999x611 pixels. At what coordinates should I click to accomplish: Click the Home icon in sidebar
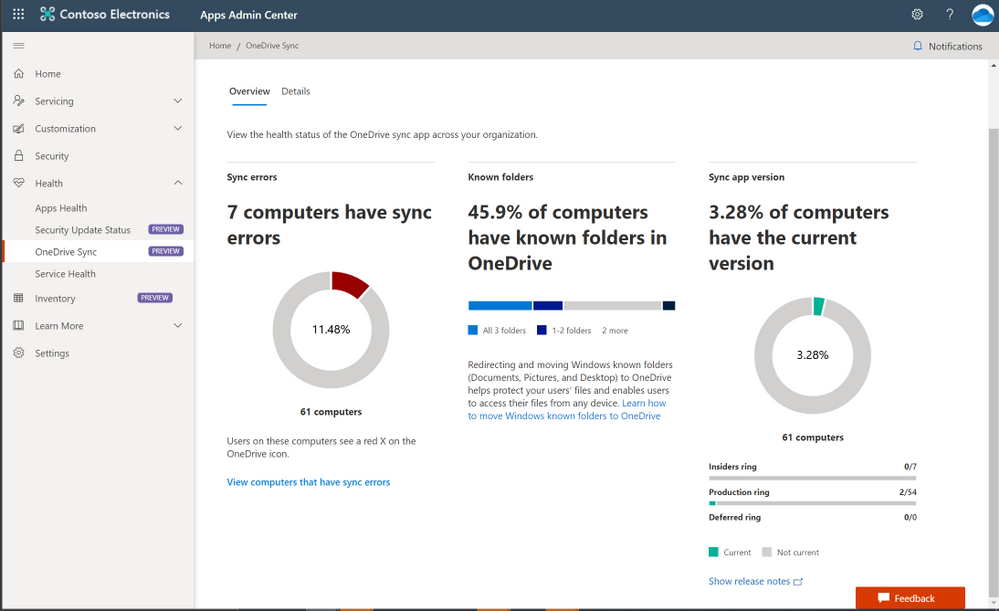[x=18, y=74]
